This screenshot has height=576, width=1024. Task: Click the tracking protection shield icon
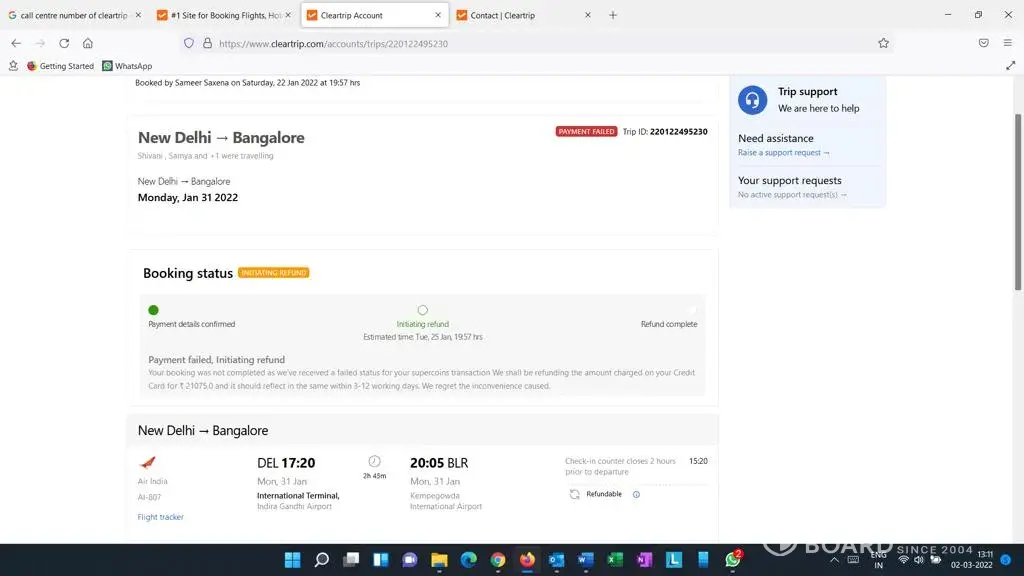[189, 43]
